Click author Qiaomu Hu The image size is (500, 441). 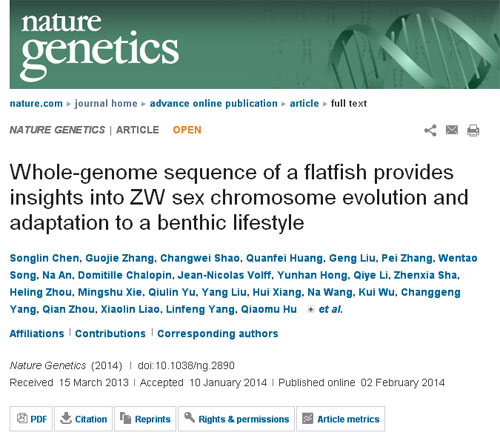pos(269,309)
